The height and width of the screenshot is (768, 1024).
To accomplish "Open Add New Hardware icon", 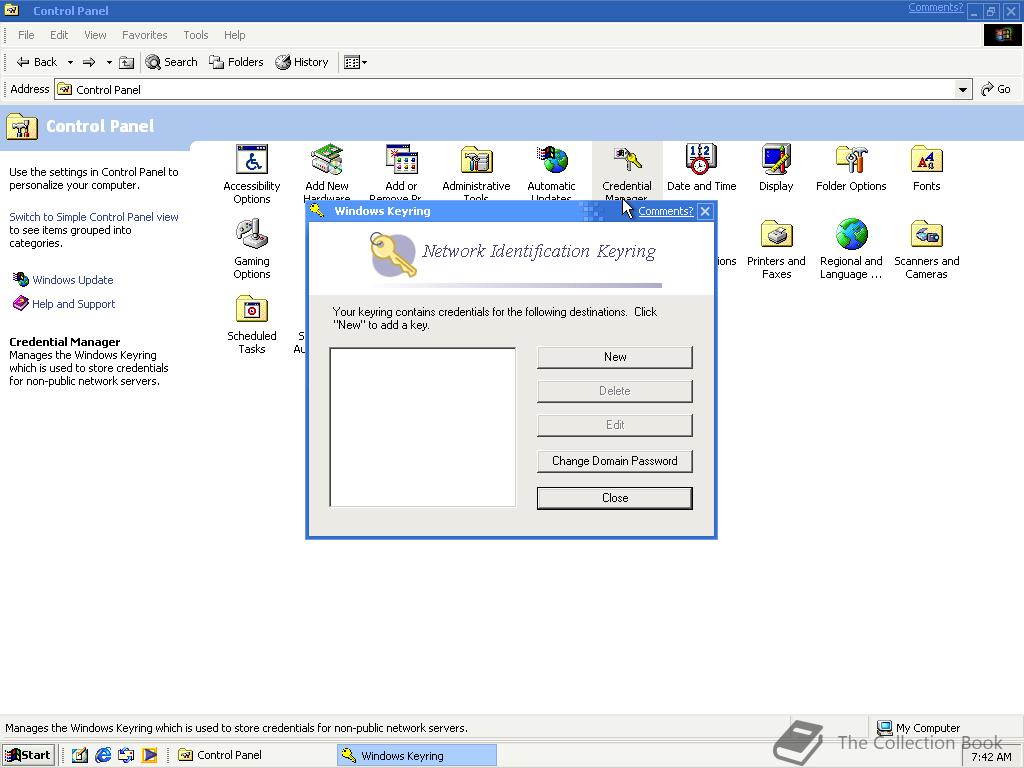I will [x=327, y=160].
